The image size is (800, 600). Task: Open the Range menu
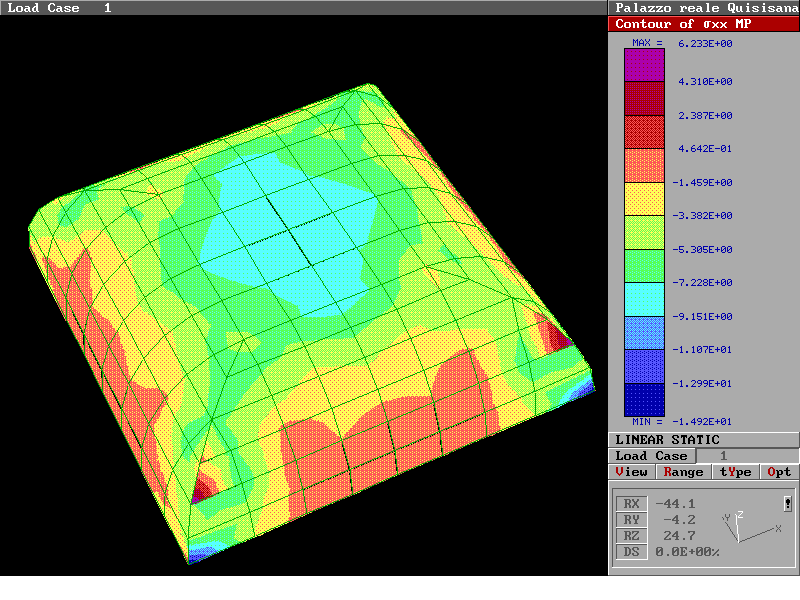(683, 472)
